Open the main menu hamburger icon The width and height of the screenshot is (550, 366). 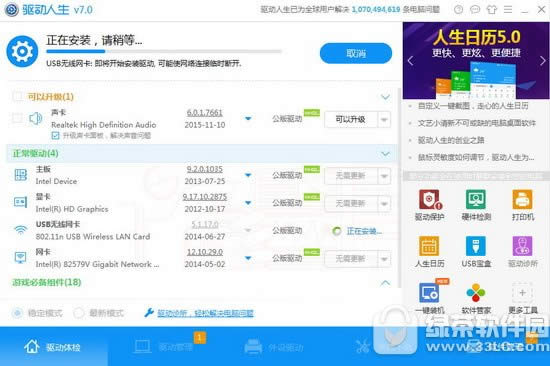pyautogui.click(x=508, y=9)
